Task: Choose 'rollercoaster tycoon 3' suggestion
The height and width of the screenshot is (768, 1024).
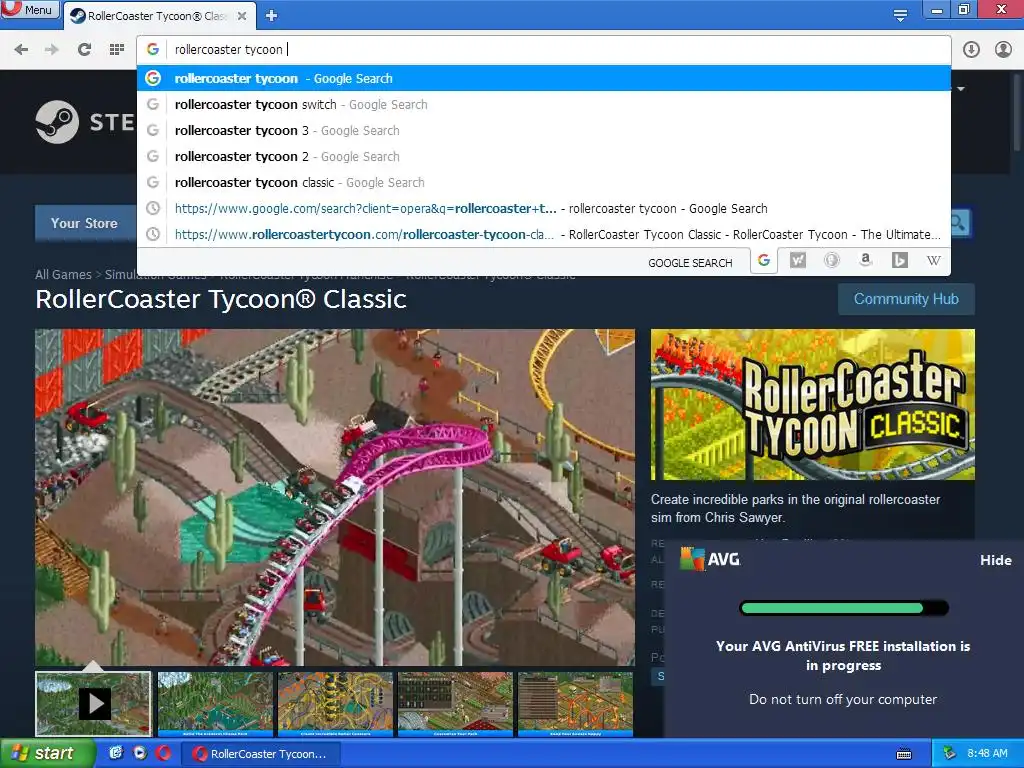Action: click(x=544, y=131)
